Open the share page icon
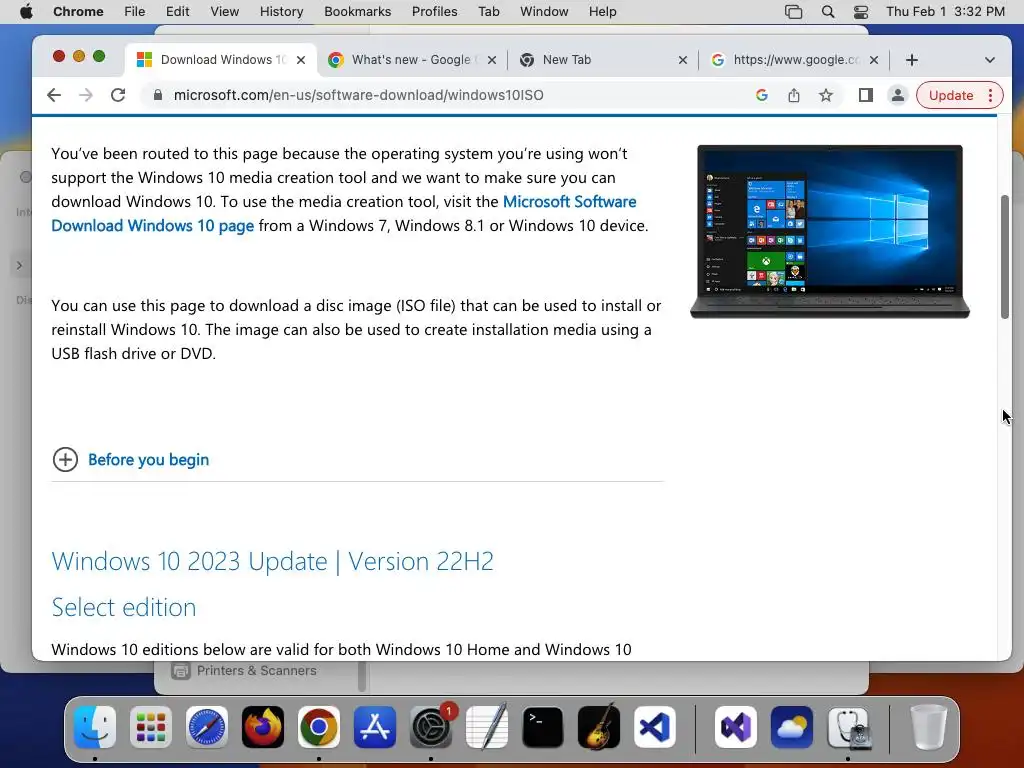This screenshot has height=768, width=1024. tap(793, 95)
